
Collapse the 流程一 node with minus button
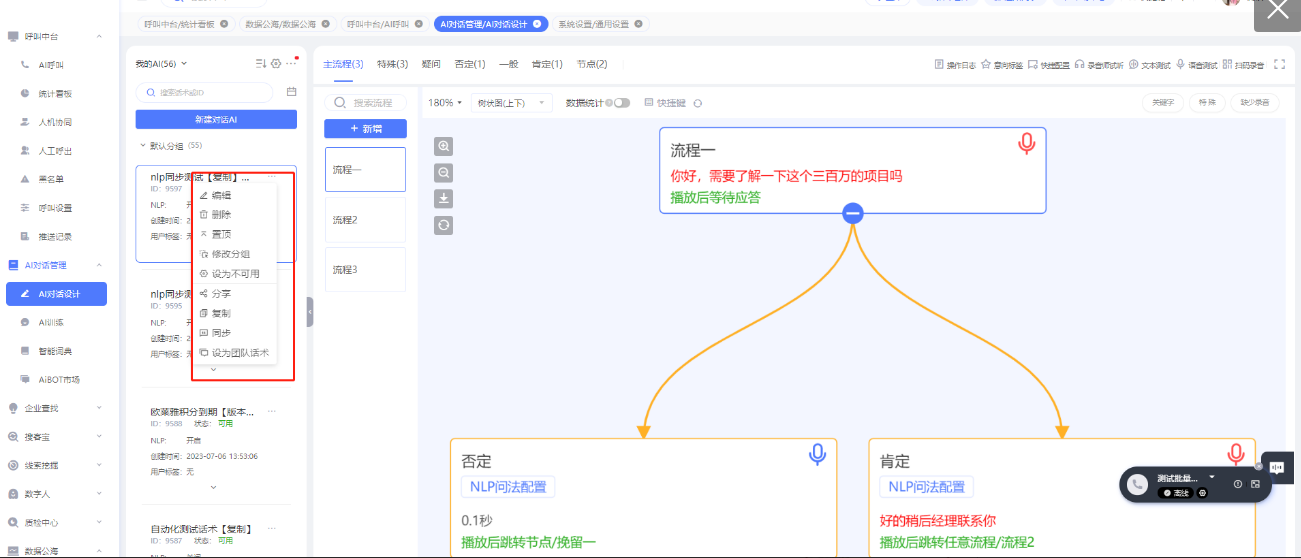[x=852, y=213]
